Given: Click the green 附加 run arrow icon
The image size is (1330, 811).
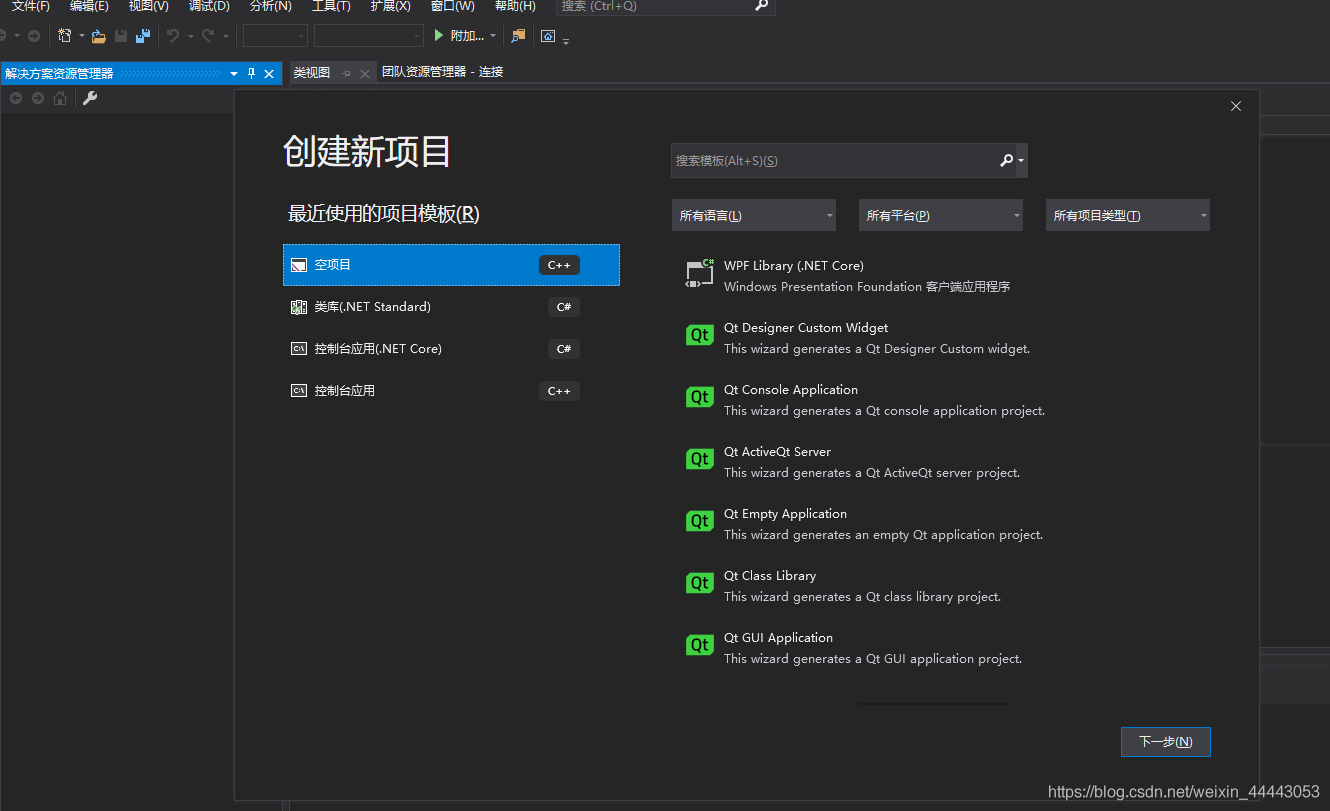Looking at the screenshot, I should pyautogui.click(x=439, y=35).
